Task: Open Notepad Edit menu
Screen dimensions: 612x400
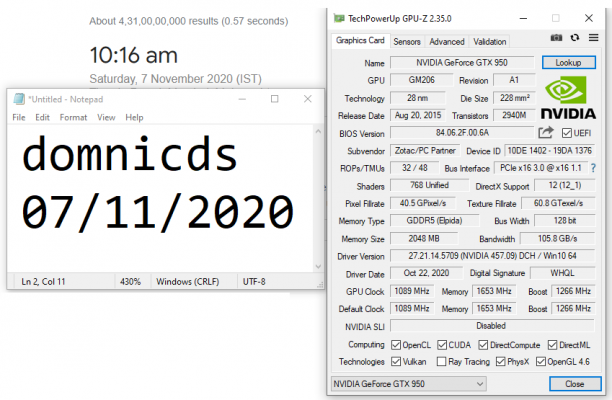Action: [42, 117]
